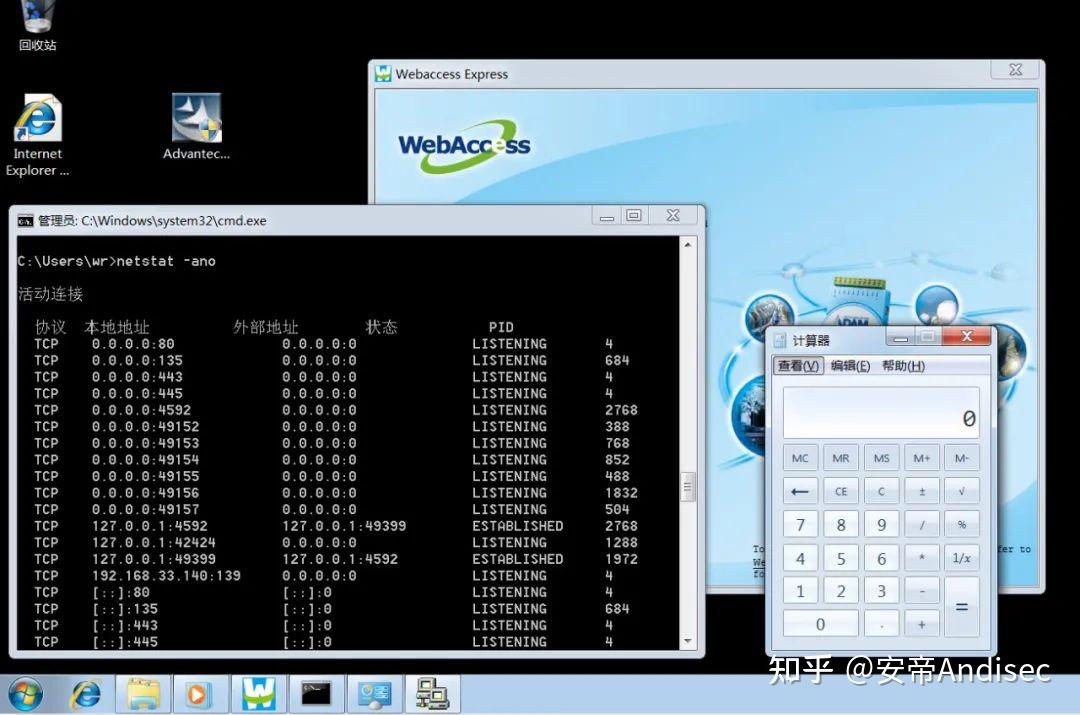Click the minus button
The height and width of the screenshot is (715, 1080).
(x=922, y=591)
